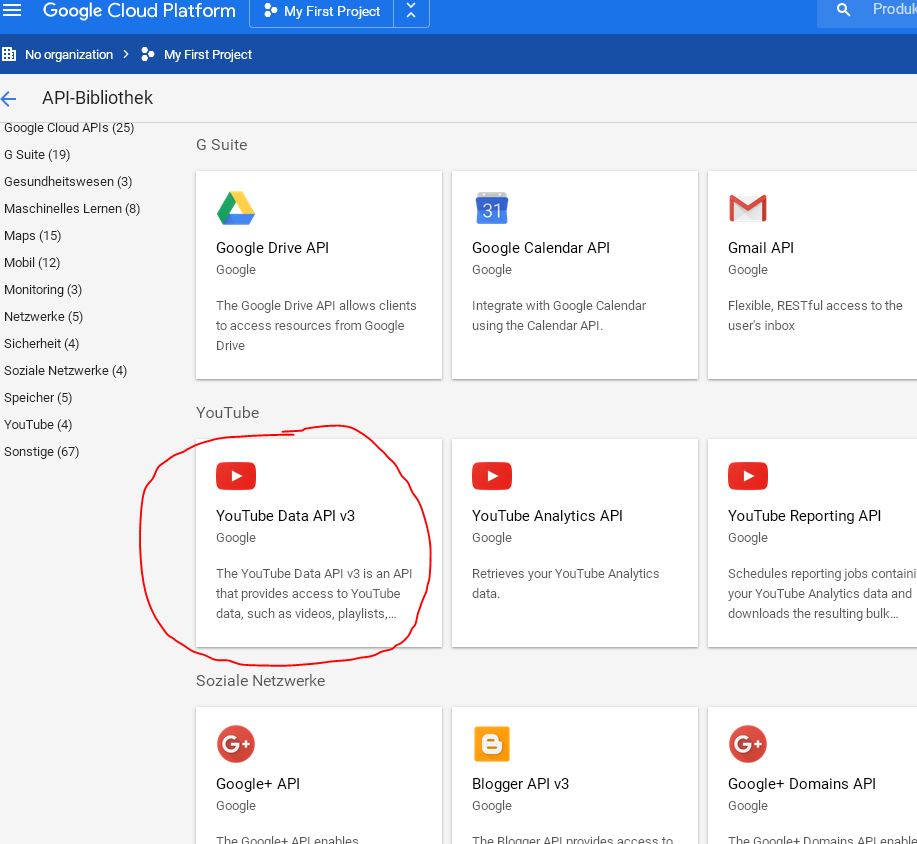Click the YouTube Reporting API description text
Image resolution: width=917 pixels, height=844 pixels.
(x=822, y=593)
